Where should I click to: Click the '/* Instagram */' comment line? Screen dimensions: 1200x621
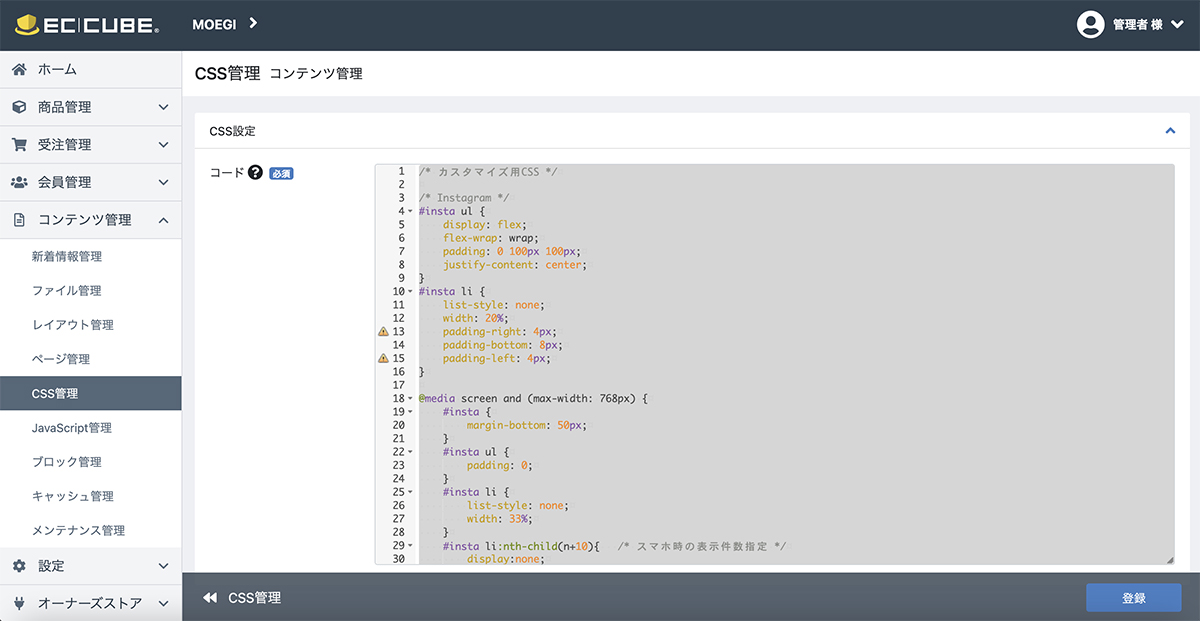(x=464, y=198)
